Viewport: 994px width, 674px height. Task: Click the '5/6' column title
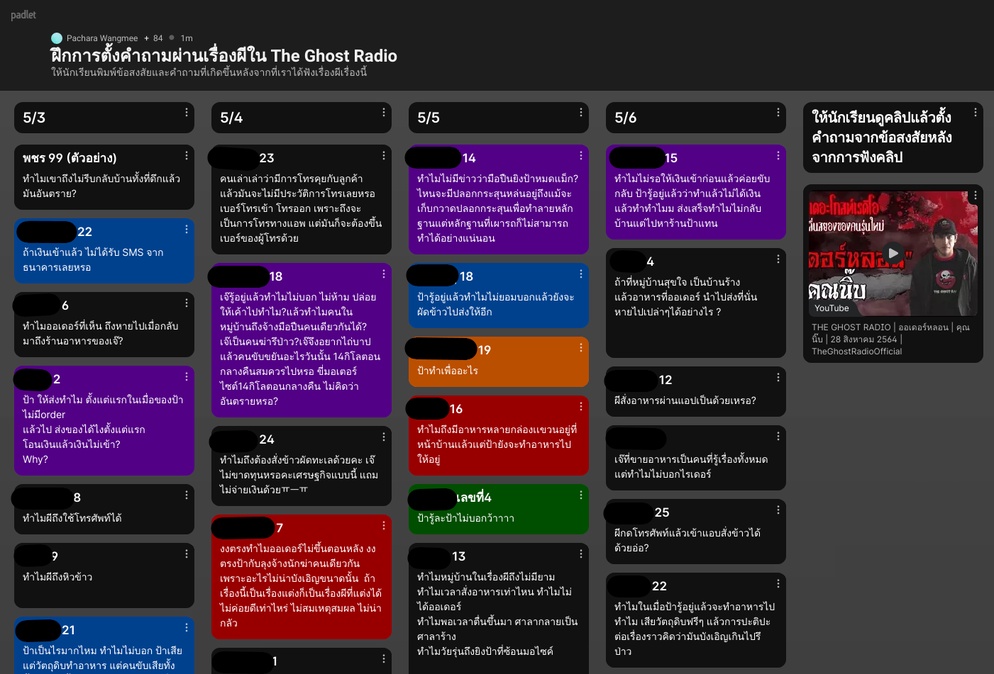point(626,117)
